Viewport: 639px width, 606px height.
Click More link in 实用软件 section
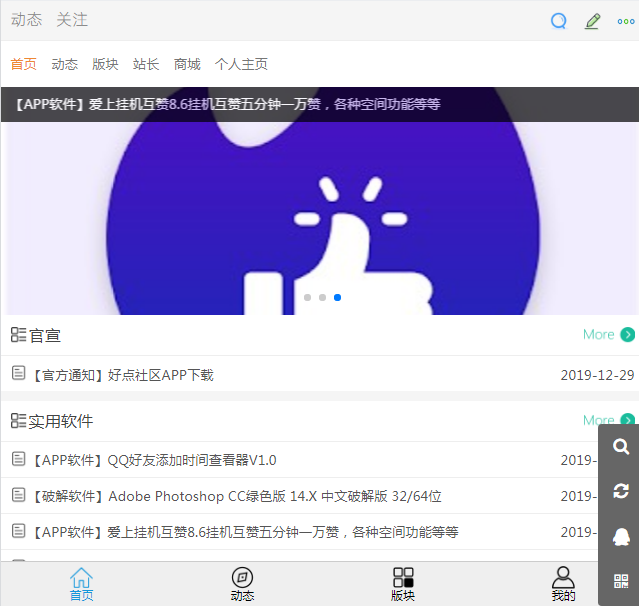[x=599, y=420]
